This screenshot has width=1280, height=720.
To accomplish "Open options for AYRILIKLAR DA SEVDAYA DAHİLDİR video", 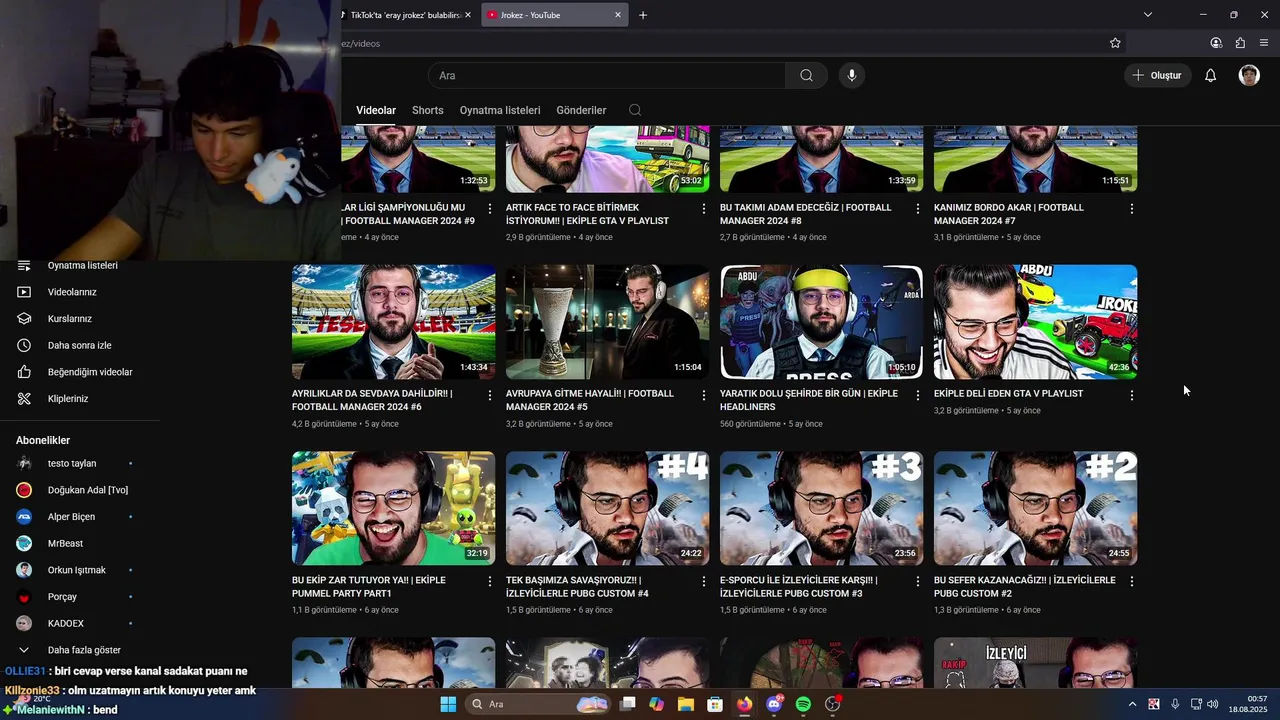I will 490,395.
